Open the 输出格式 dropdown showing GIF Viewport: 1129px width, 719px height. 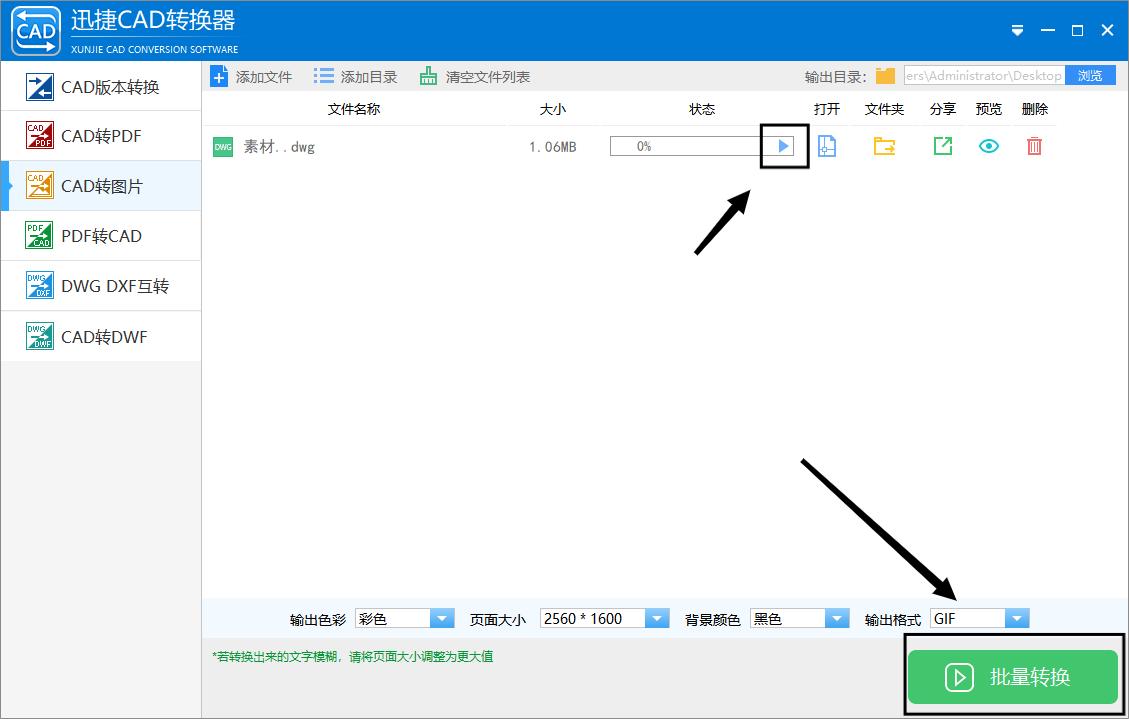point(1017,618)
